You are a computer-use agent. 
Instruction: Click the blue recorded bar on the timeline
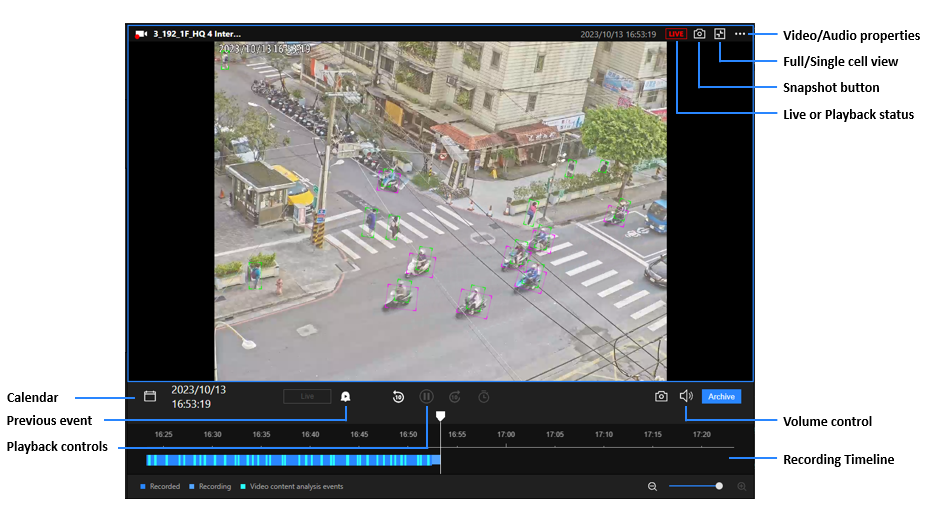[290, 460]
